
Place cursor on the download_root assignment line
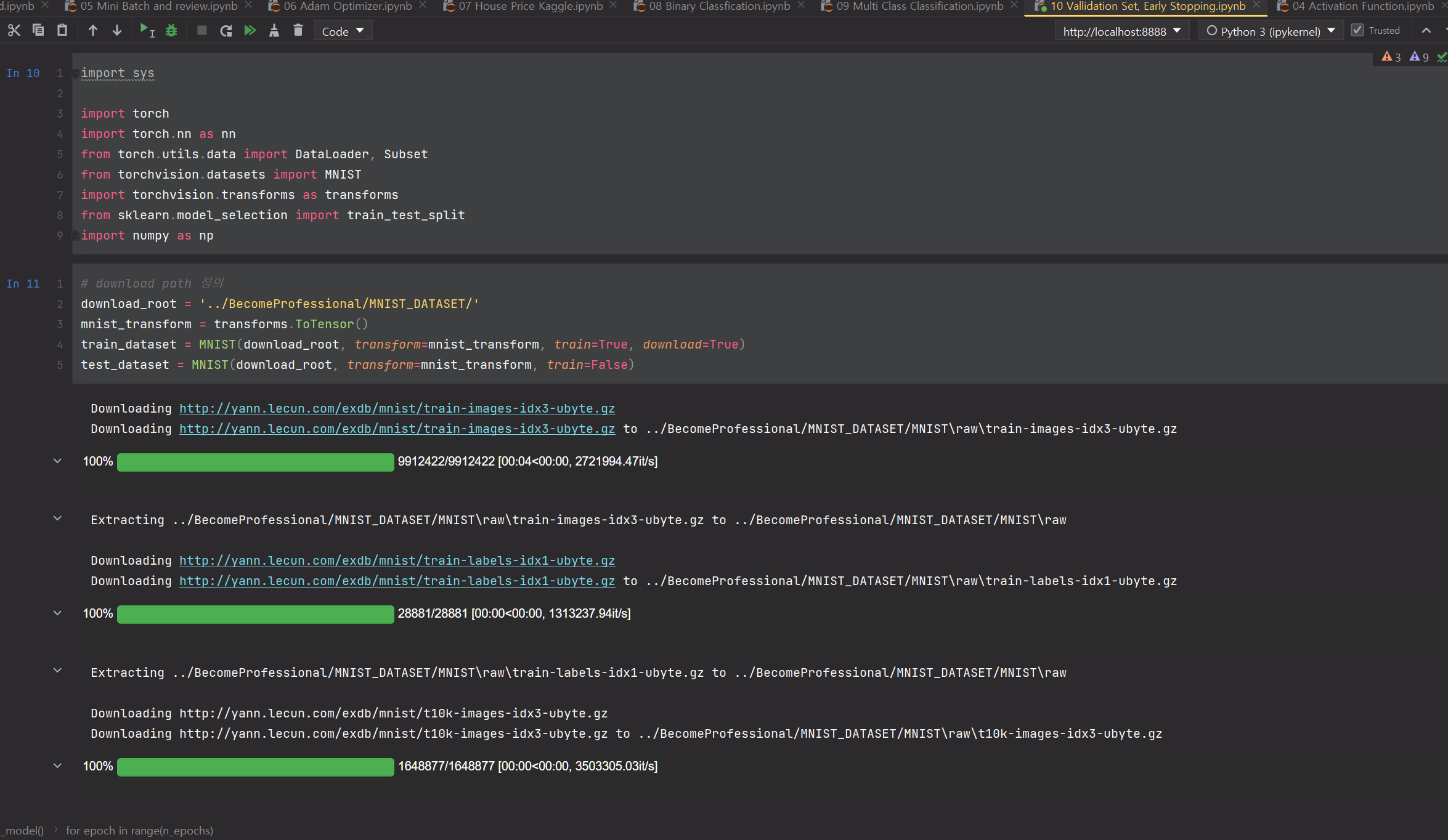click(x=280, y=304)
